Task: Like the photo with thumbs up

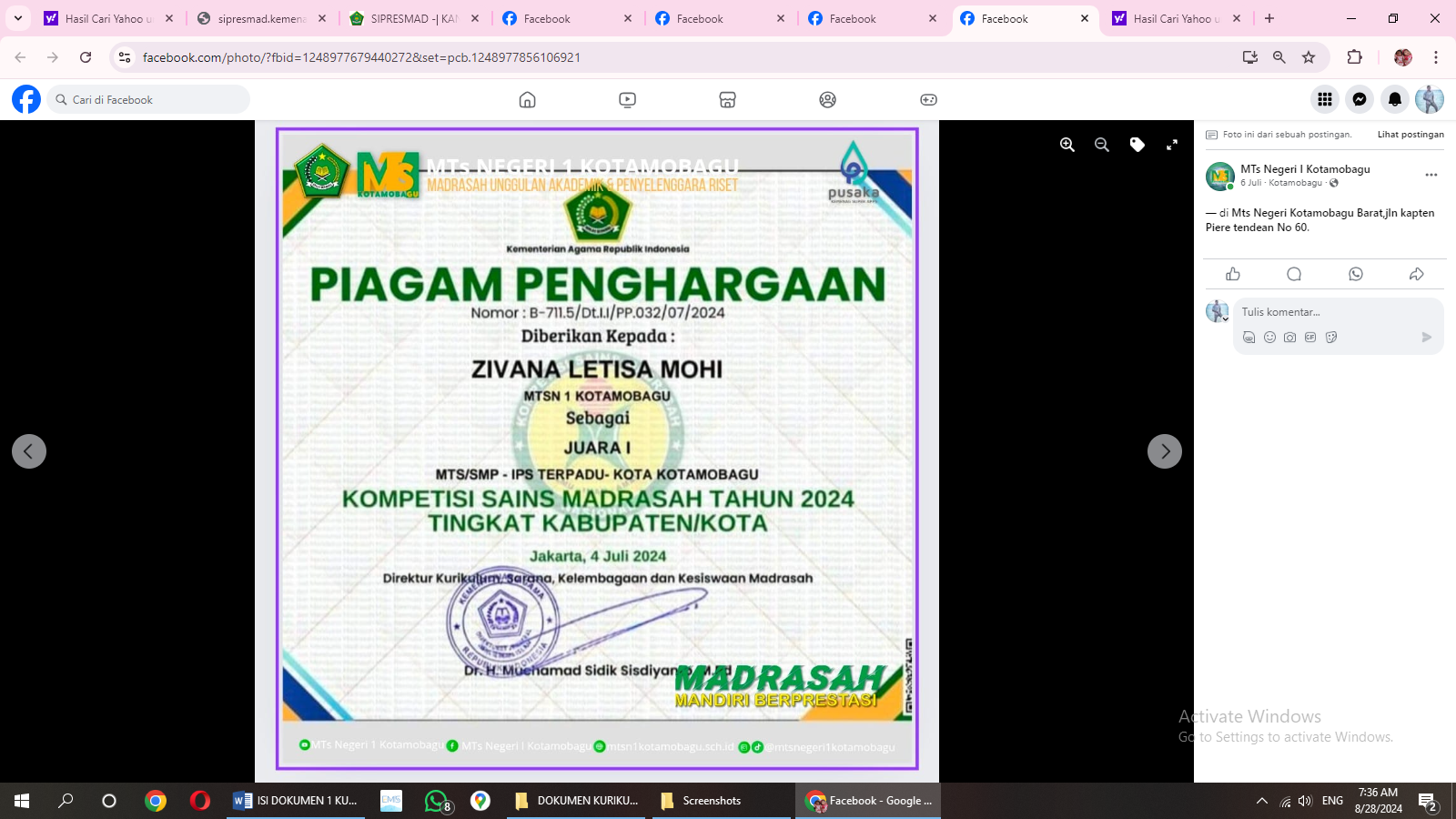Action: [1233, 274]
